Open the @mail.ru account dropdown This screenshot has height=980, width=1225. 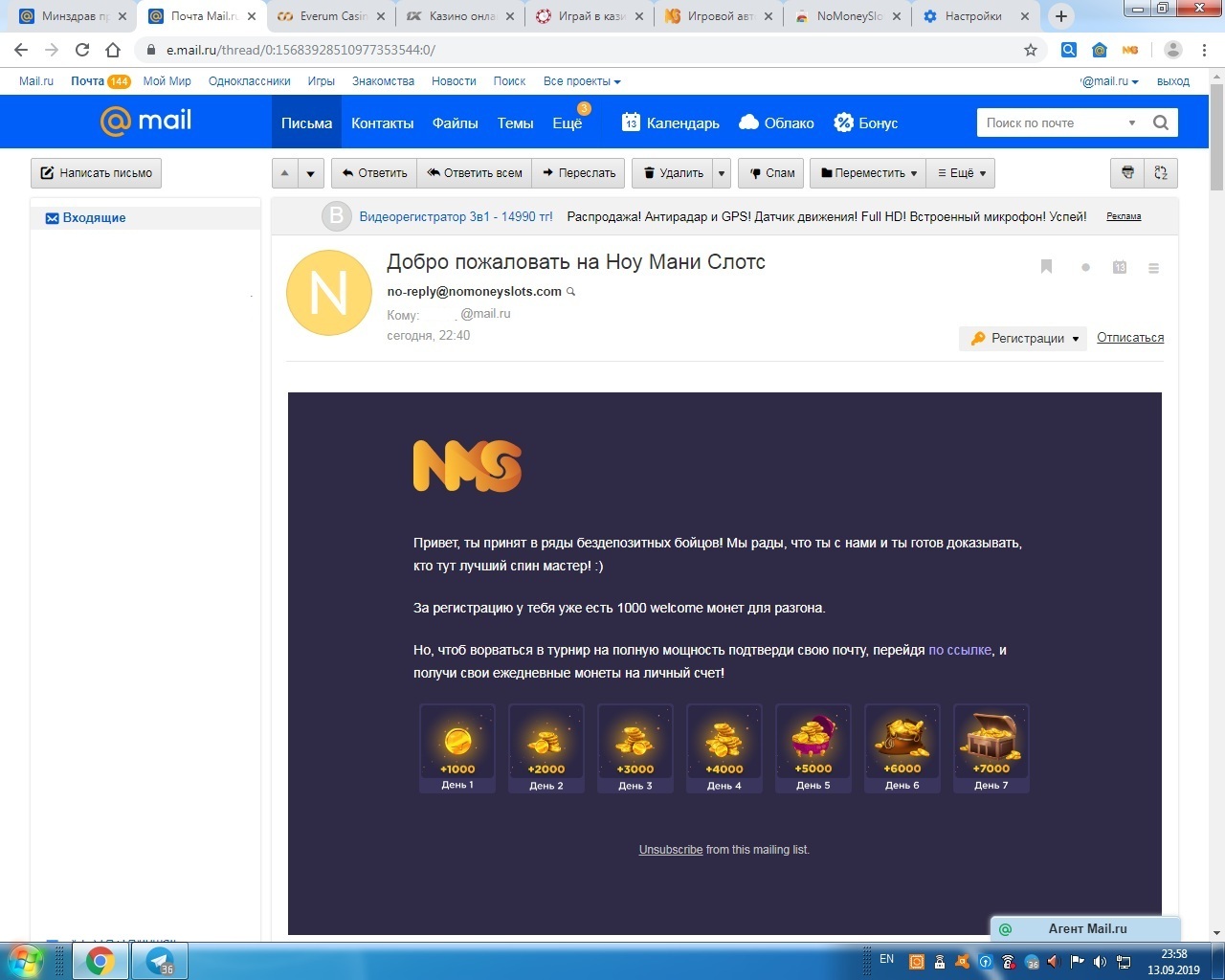(x=1109, y=81)
